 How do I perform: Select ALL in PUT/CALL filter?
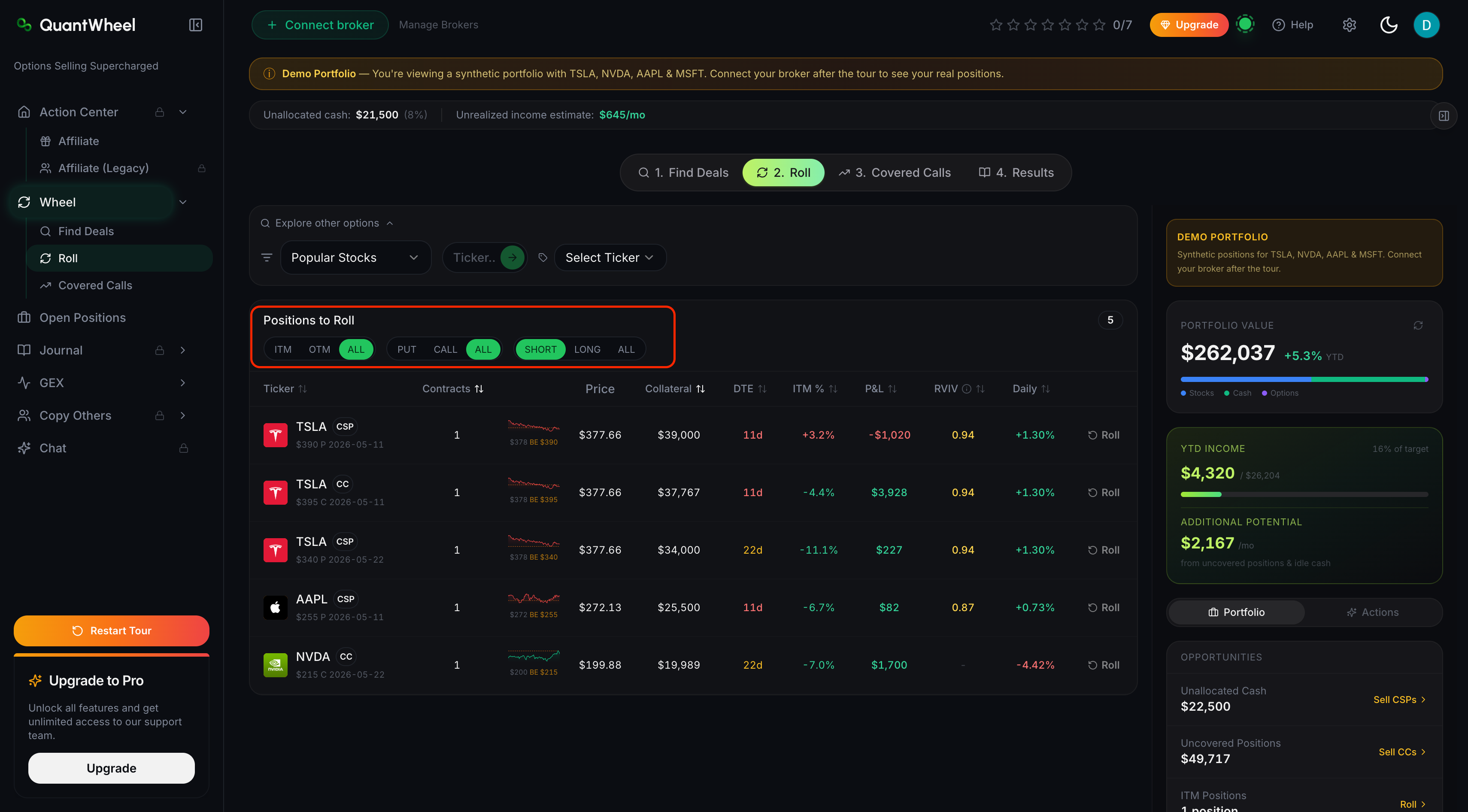[483, 349]
